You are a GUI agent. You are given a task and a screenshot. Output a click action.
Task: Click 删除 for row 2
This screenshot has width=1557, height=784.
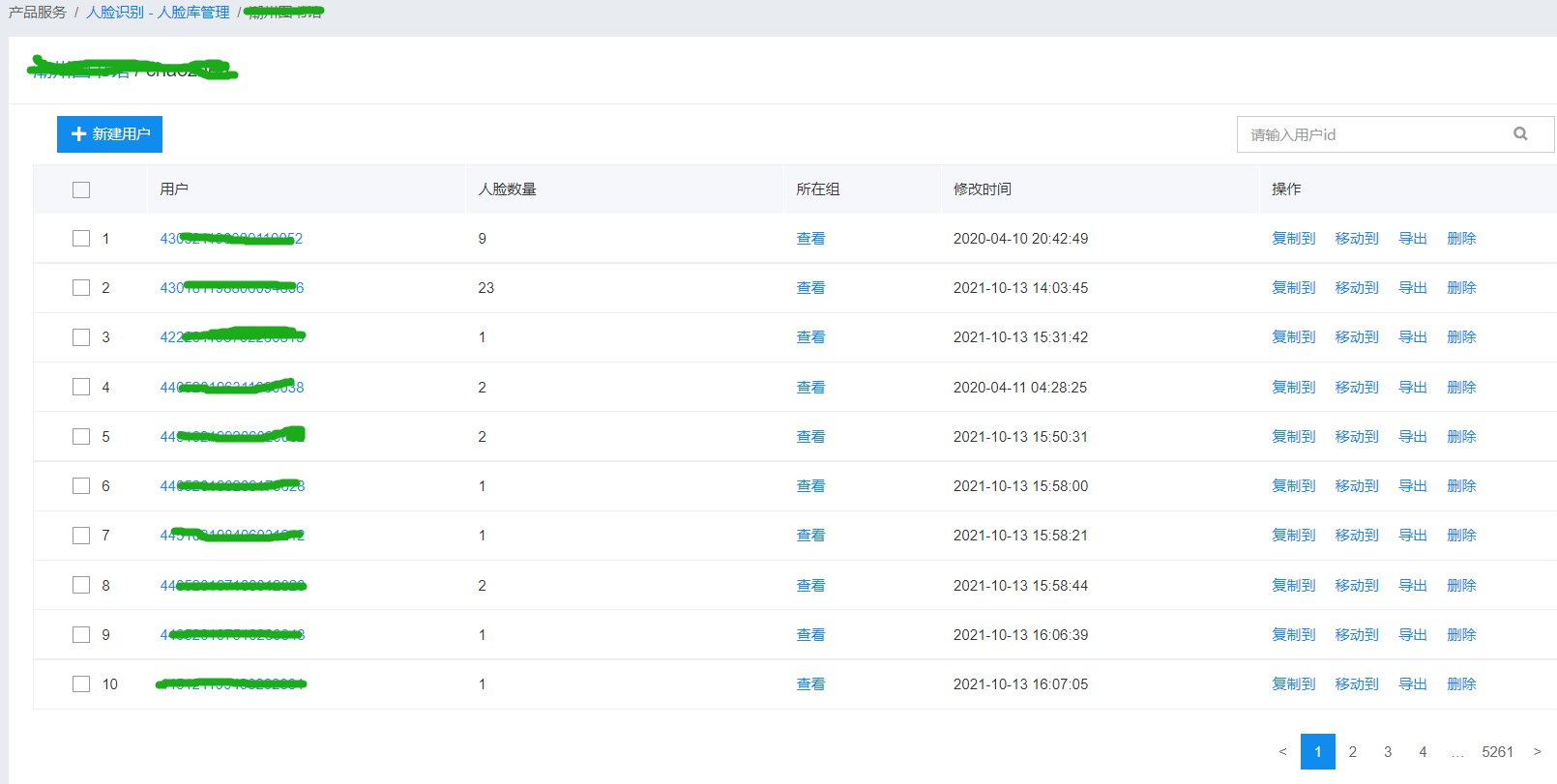pos(1461,288)
